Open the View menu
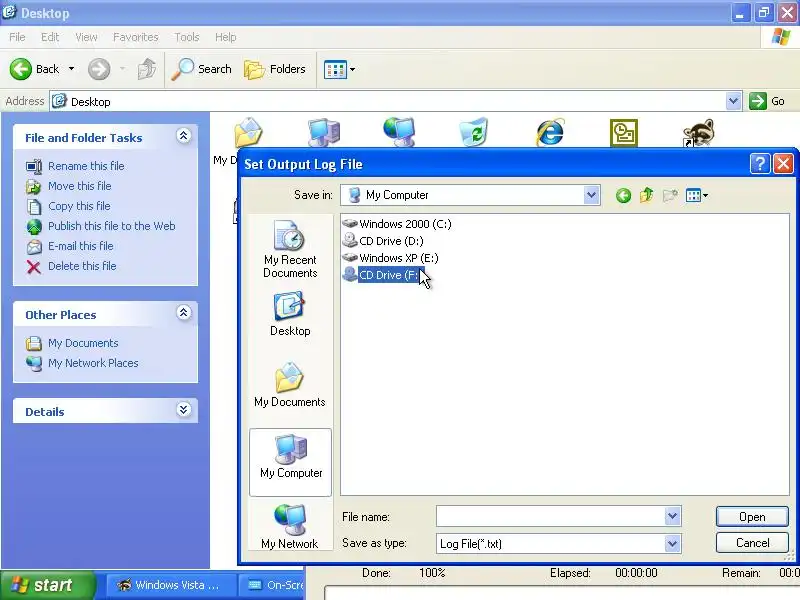 pyautogui.click(x=86, y=37)
